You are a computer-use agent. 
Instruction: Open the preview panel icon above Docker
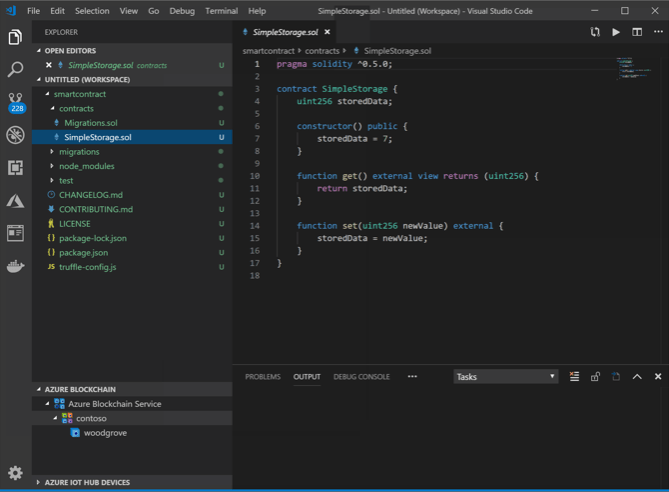pyautogui.click(x=15, y=233)
